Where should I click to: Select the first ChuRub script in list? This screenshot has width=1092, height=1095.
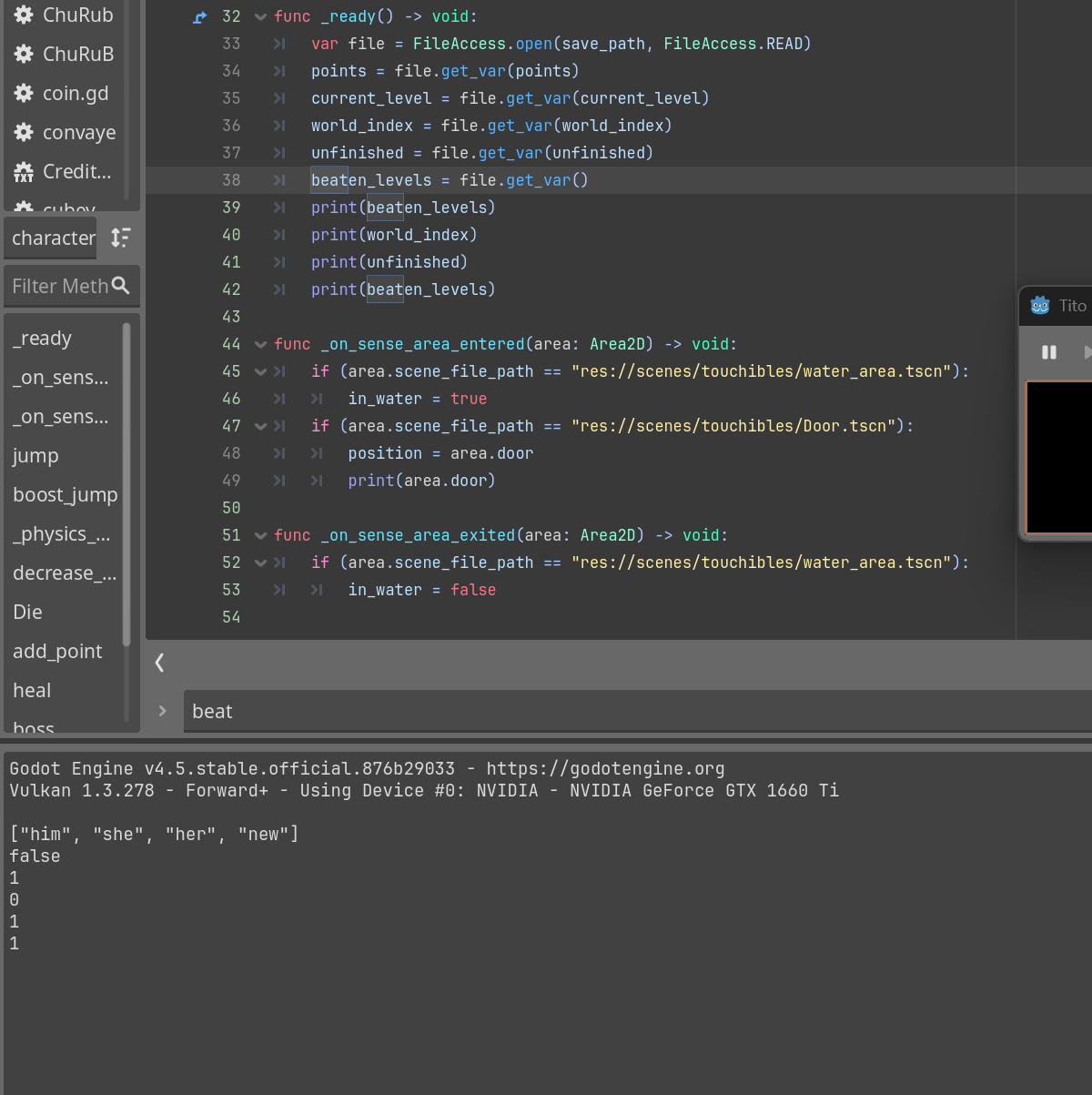click(77, 15)
